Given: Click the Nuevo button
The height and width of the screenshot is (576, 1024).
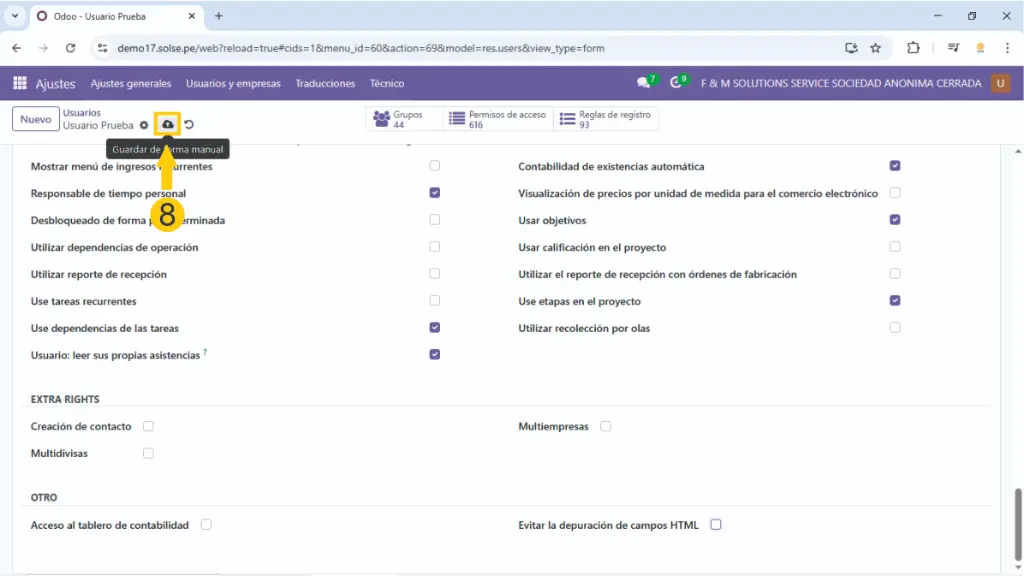Looking at the screenshot, I should [x=35, y=119].
